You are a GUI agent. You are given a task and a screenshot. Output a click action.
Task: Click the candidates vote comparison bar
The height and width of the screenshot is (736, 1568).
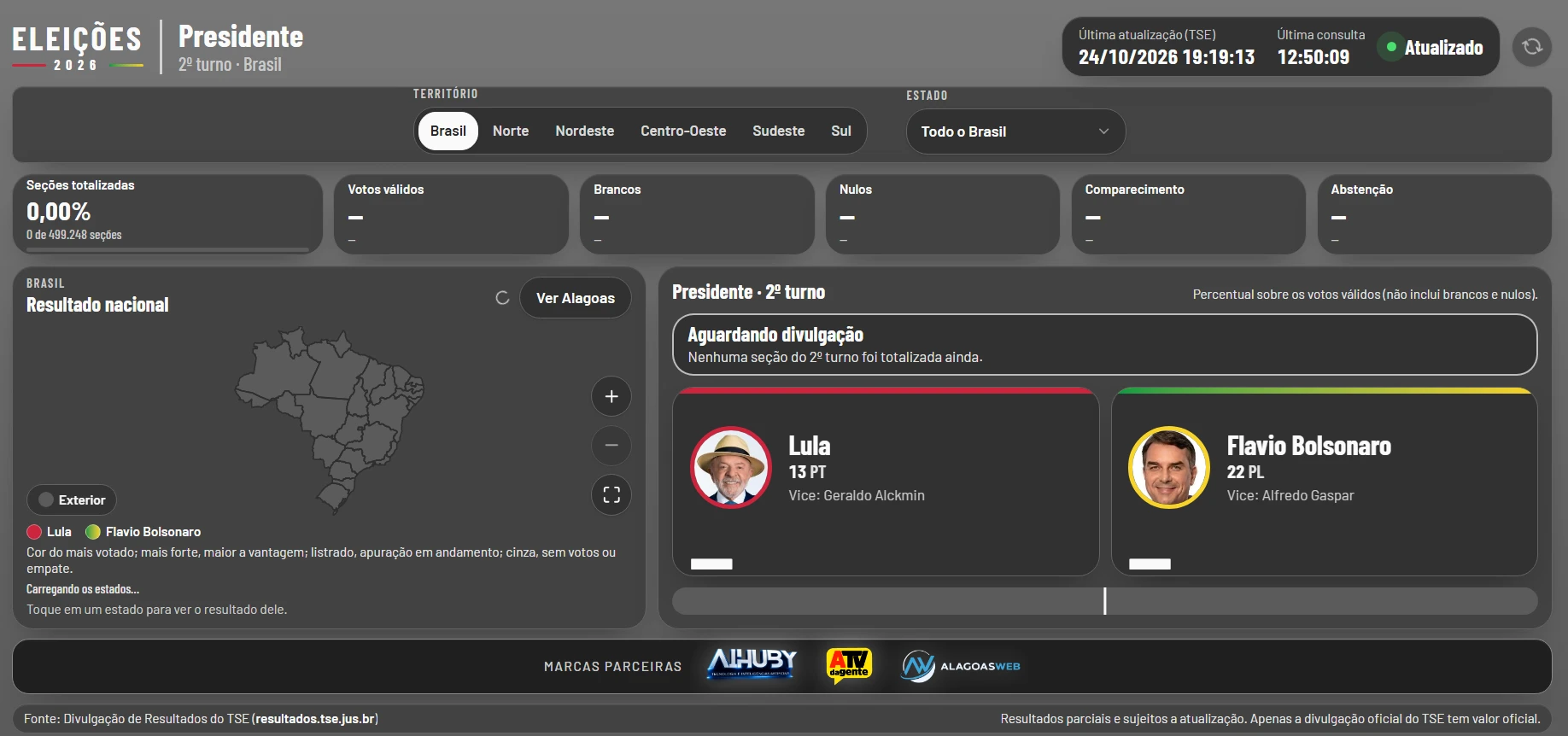(1105, 601)
